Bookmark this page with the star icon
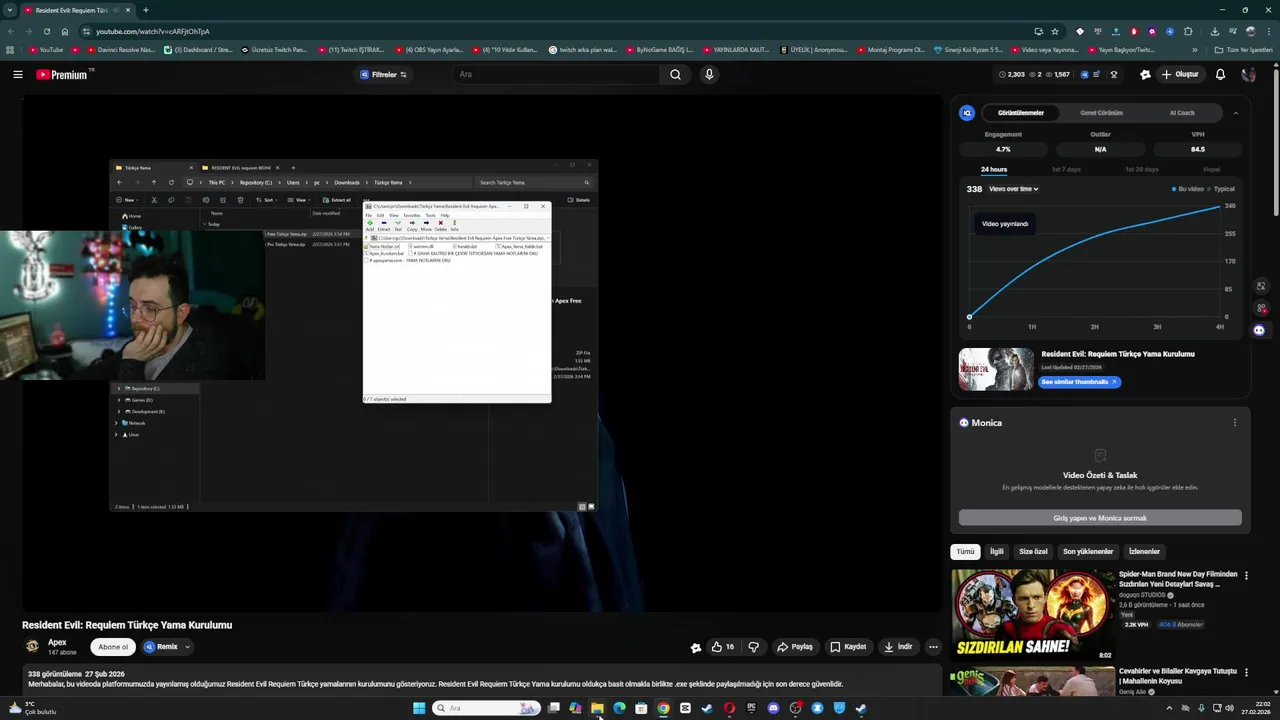This screenshot has height=720, width=1280. click(x=1054, y=31)
